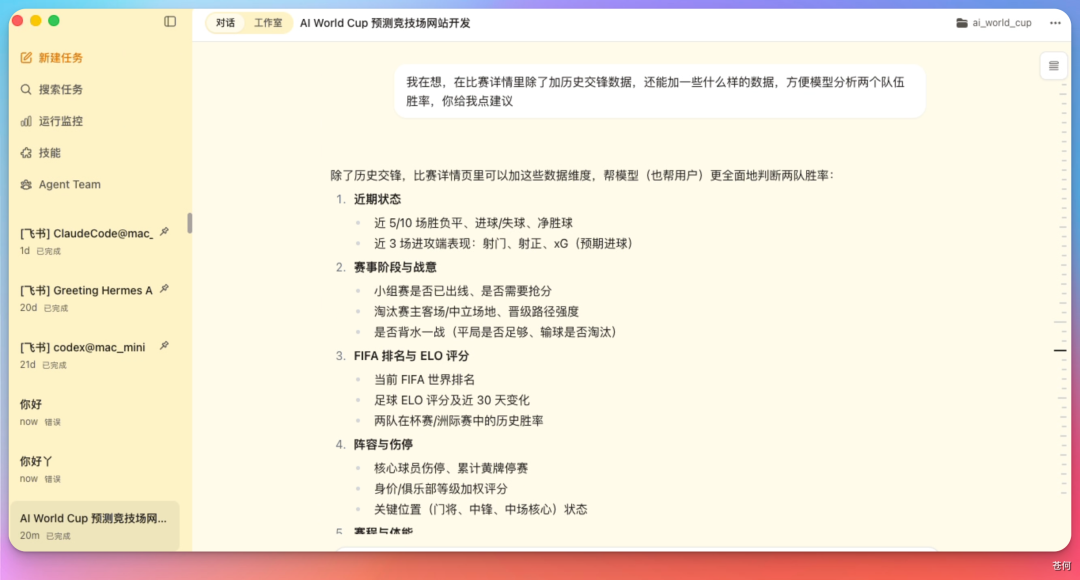Open the 你好丫 task
The height and width of the screenshot is (580, 1080).
point(96,469)
